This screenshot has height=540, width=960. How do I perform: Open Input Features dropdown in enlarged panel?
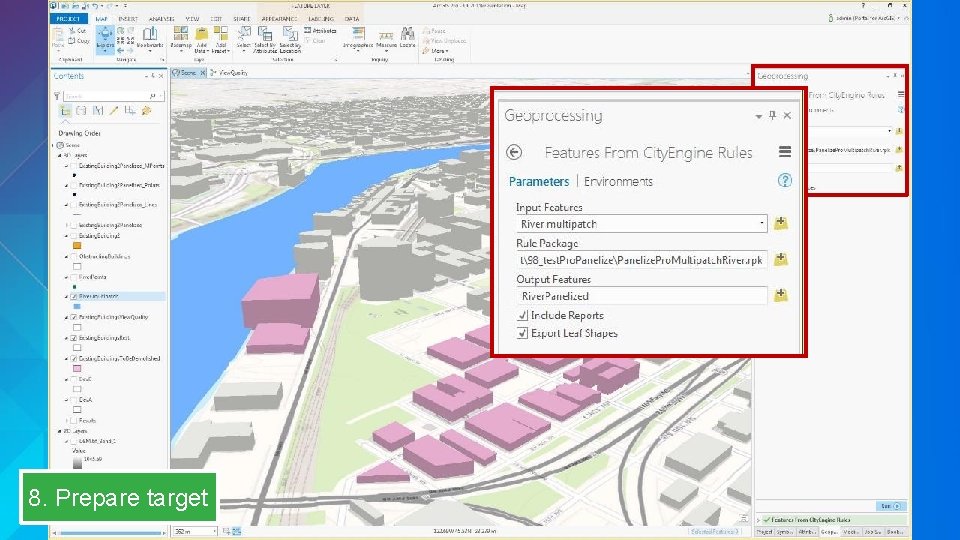pos(762,223)
